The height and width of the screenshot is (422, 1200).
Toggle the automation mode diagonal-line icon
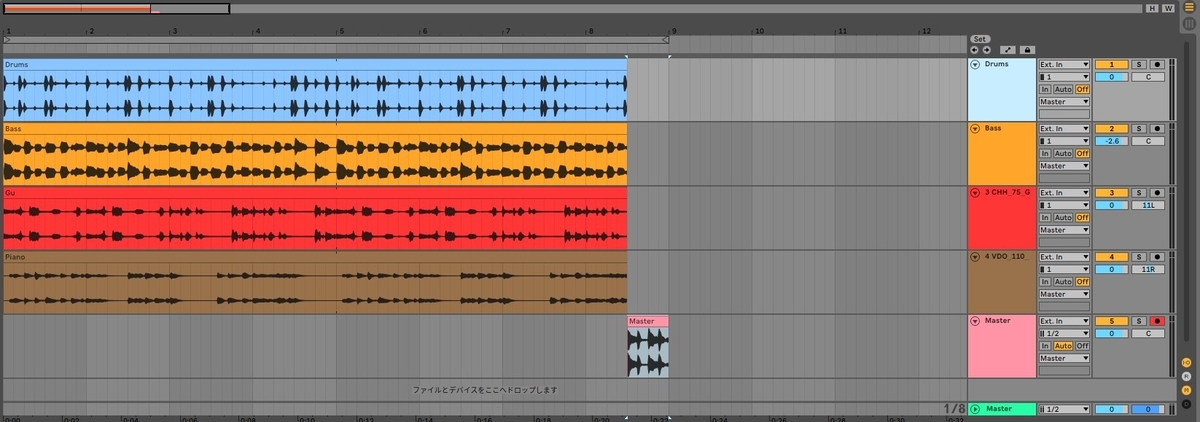coord(1008,49)
